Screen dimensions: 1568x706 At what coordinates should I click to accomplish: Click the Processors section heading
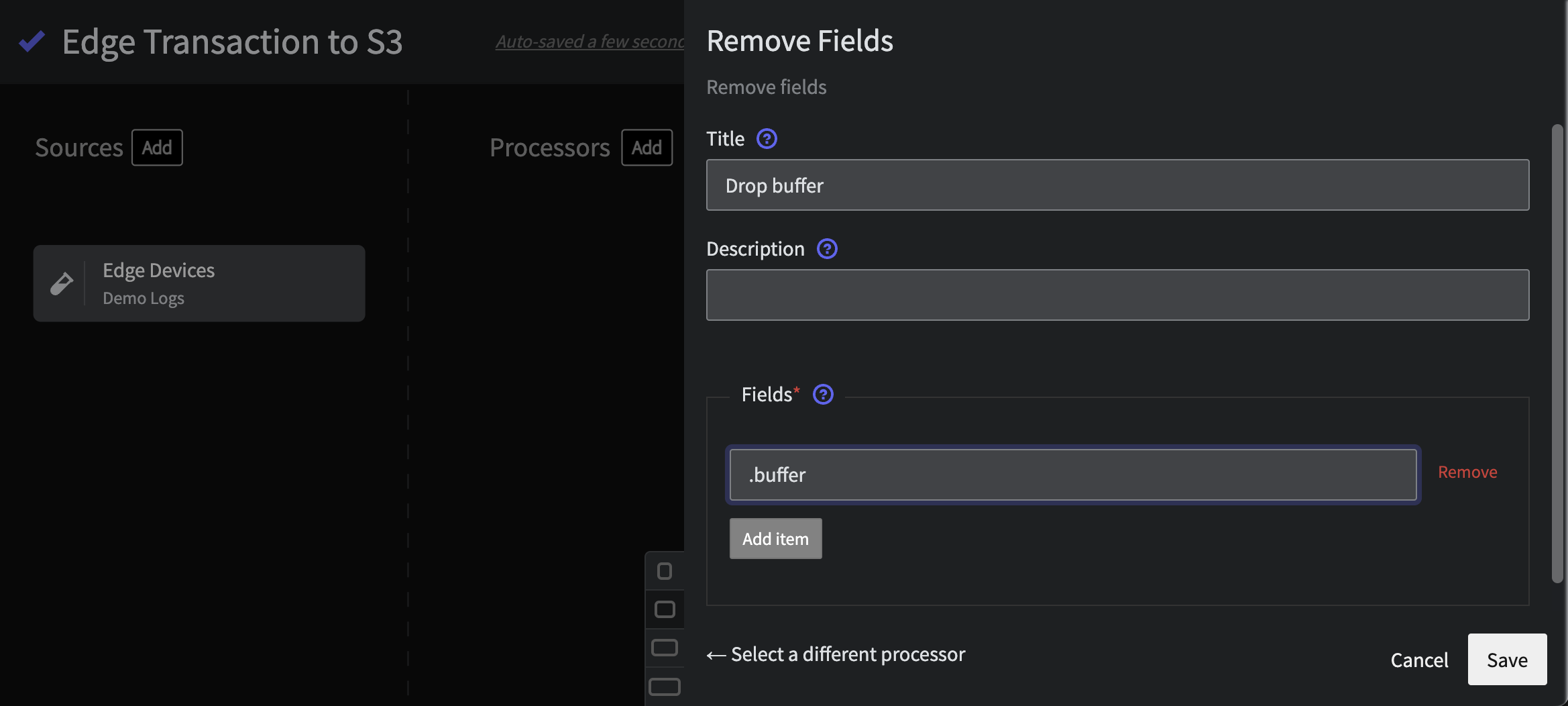[549, 148]
